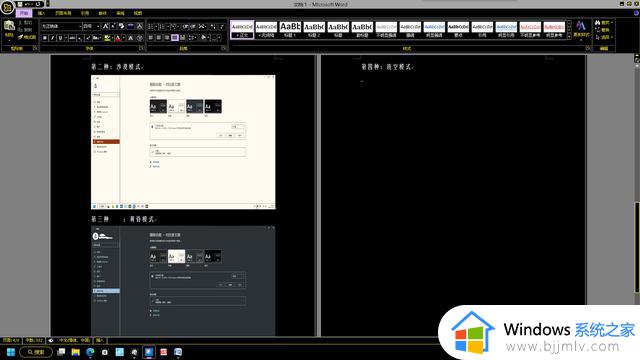Open the line spacing options
640x360 pixels.
click(x=192, y=38)
